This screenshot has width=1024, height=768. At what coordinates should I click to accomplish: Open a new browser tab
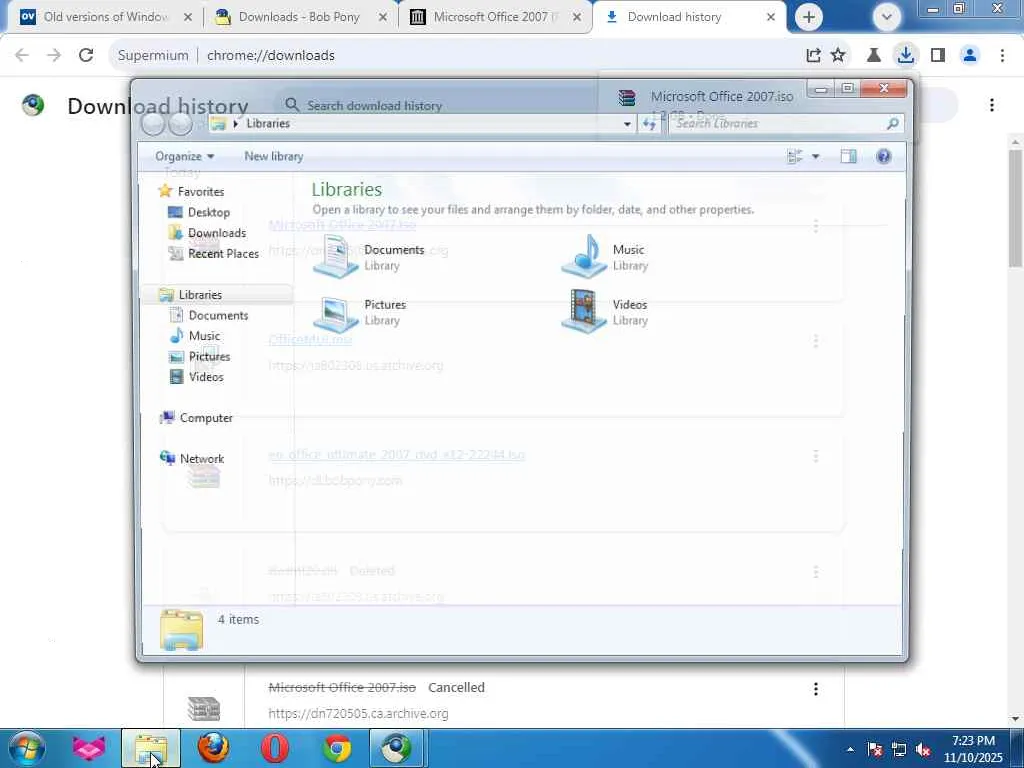coord(808,17)
